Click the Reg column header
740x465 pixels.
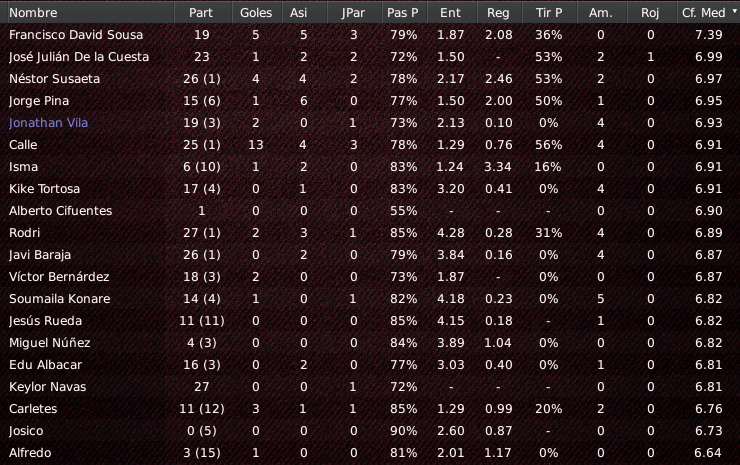499,13
